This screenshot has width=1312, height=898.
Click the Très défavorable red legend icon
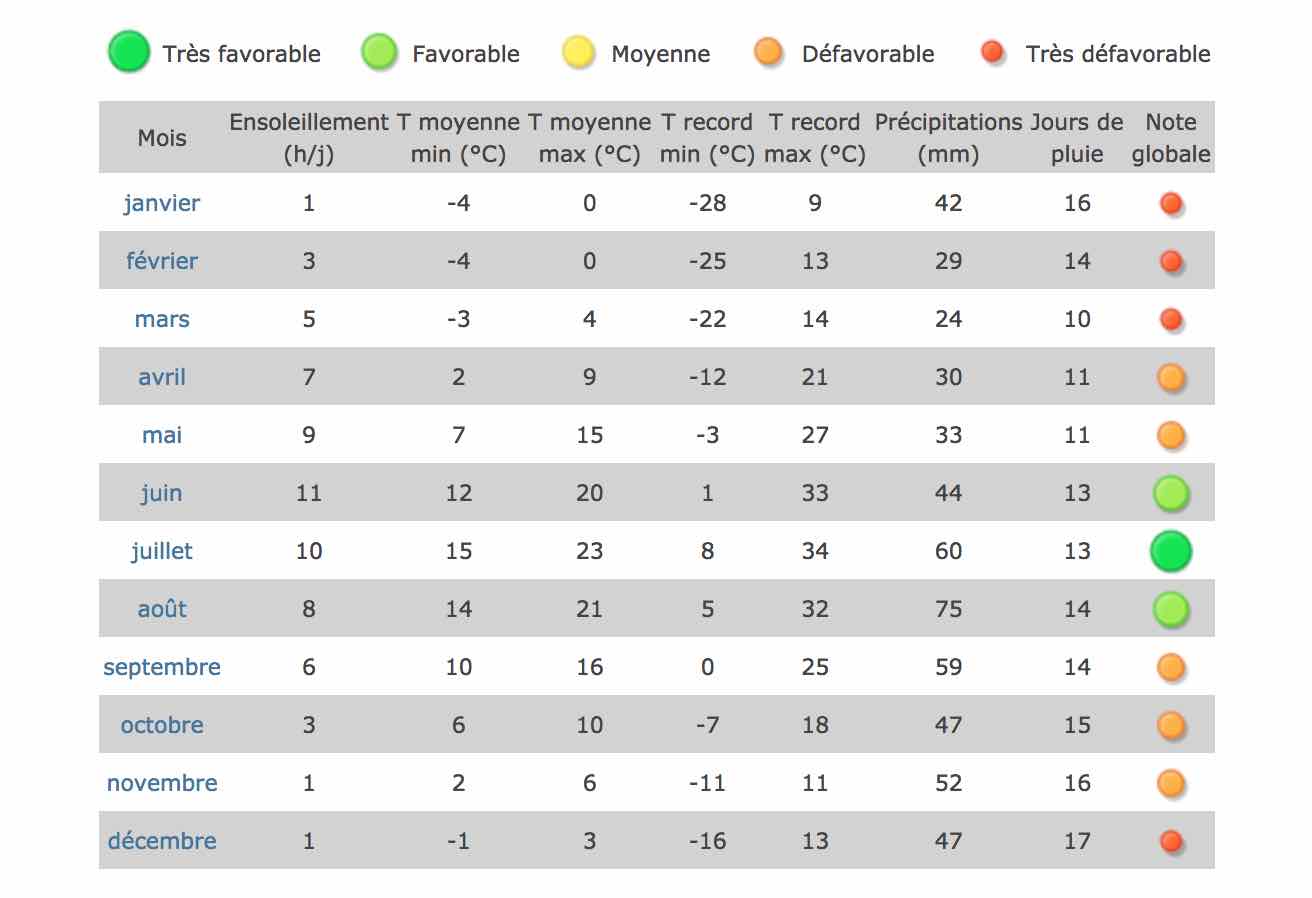click(993, 53)
